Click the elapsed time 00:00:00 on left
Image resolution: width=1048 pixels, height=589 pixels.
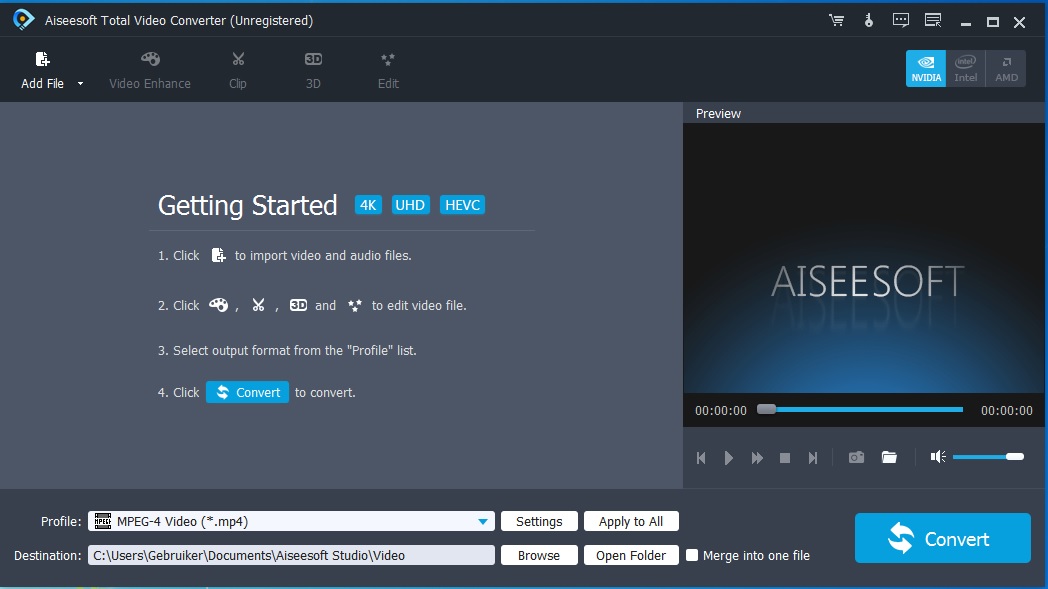pos(720,410)
